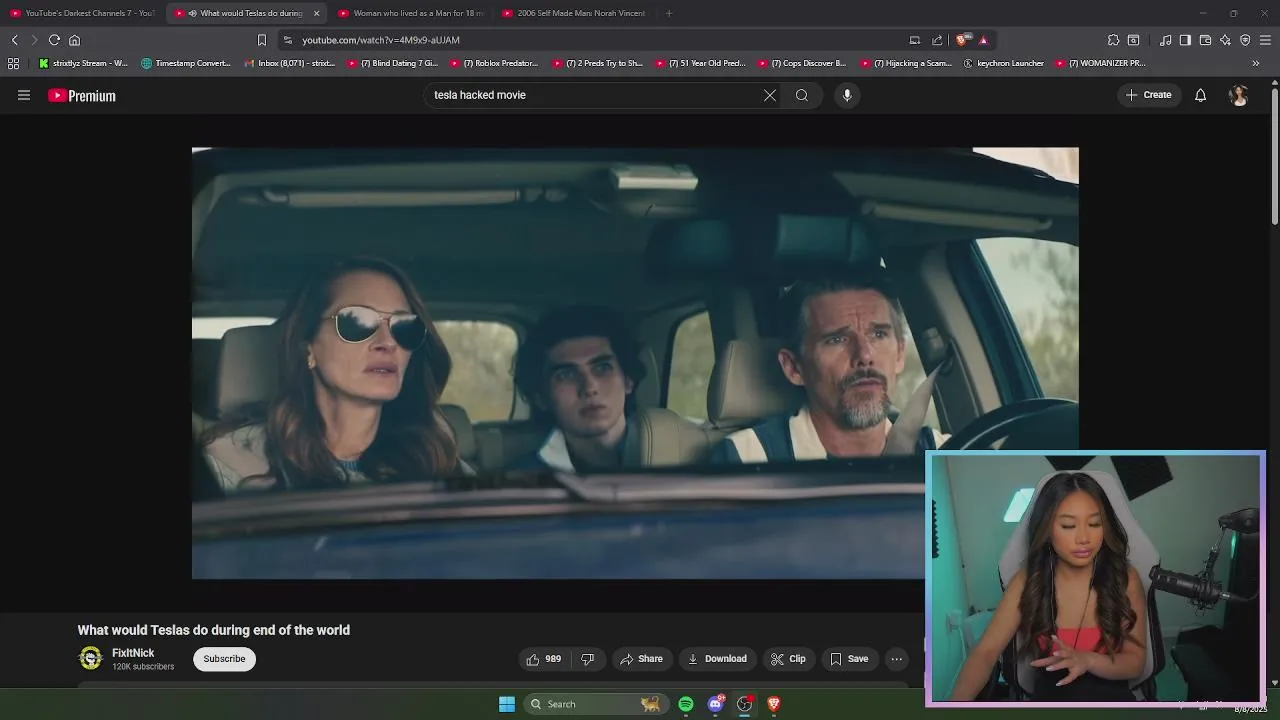Open browser main menu icon
Viewport: 1280px width, 720px height.
(x=1265, y=40)
